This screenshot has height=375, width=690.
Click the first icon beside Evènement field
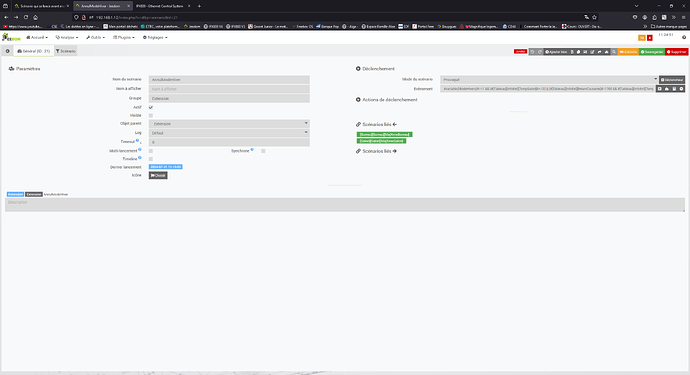pos(660,89)
